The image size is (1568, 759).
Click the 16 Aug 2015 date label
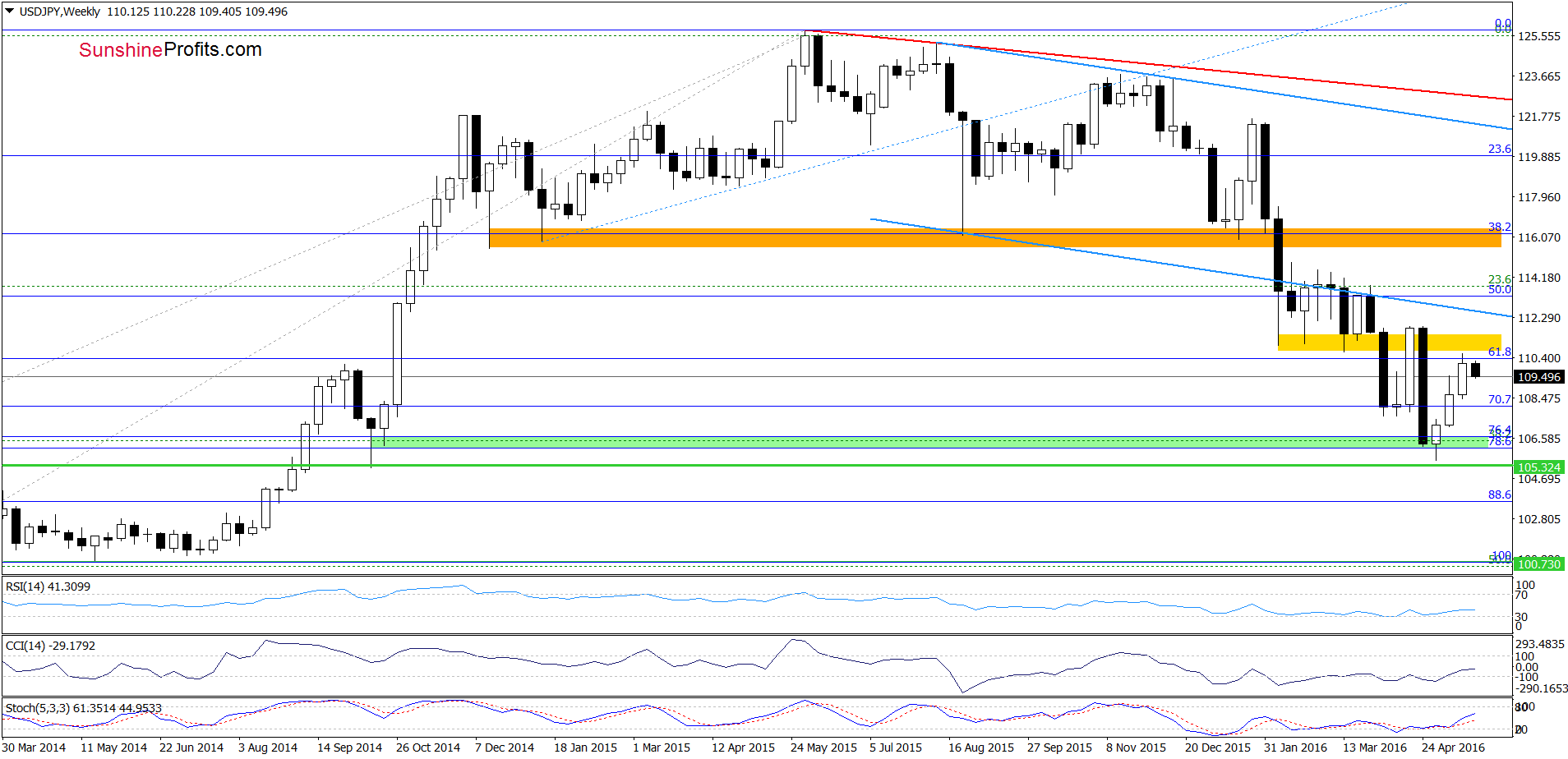pyautogui.click(x=981, y=747)
